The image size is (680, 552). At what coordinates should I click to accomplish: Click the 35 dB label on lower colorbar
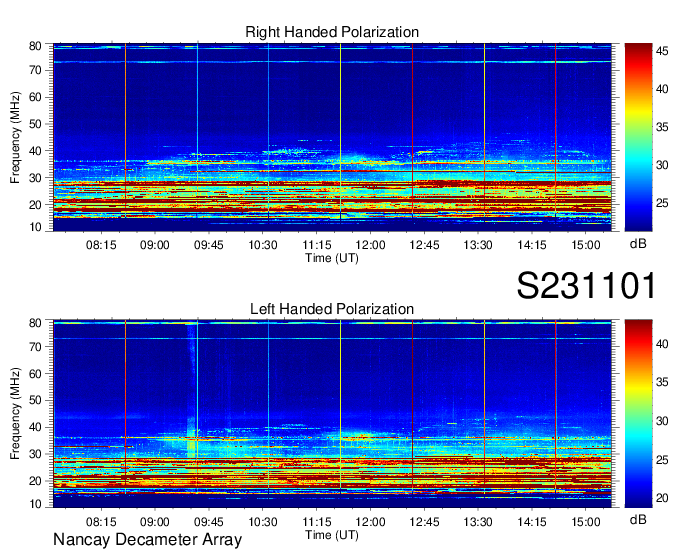[x=662, y=382]
